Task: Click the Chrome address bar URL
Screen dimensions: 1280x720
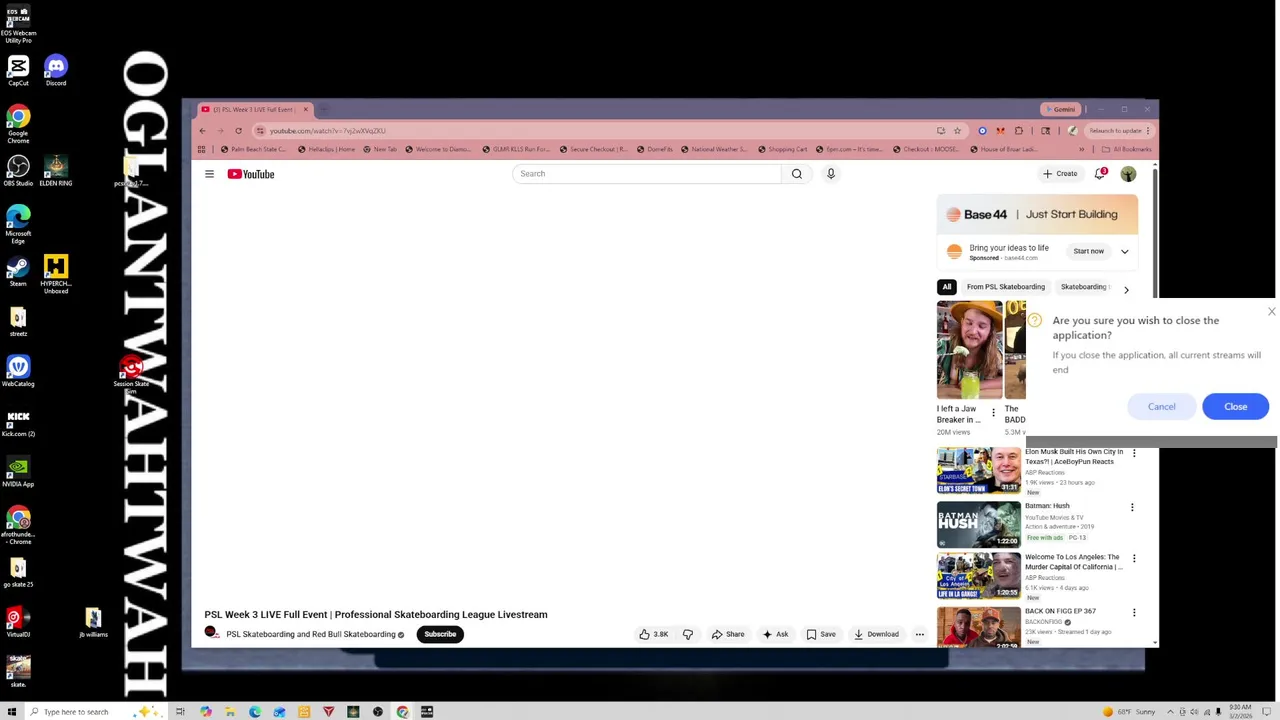Action: (328, 131)
